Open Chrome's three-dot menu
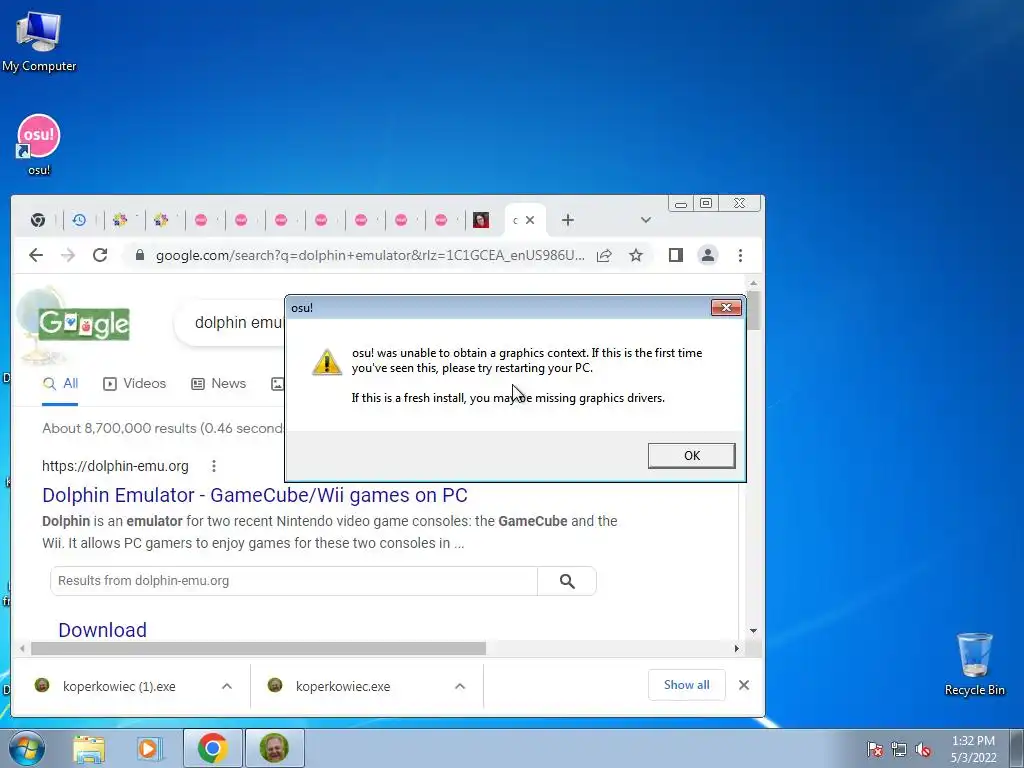This screenshot has height=768, width=1024. (740, 255)
